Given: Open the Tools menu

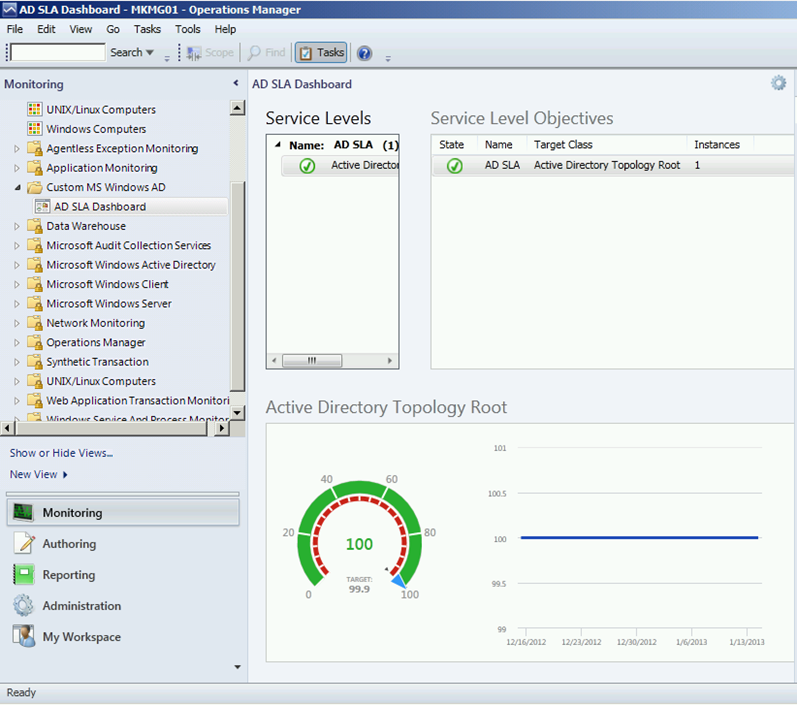Looking at the screenshot, I should pyautogui.click(x=188, y=29).
